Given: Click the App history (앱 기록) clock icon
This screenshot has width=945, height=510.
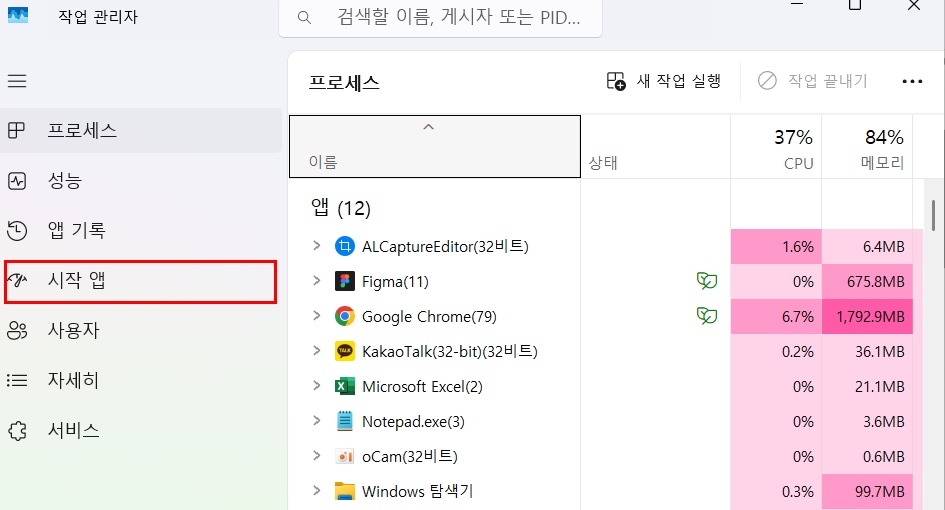Looking at the screenshot, I should 17,230.
